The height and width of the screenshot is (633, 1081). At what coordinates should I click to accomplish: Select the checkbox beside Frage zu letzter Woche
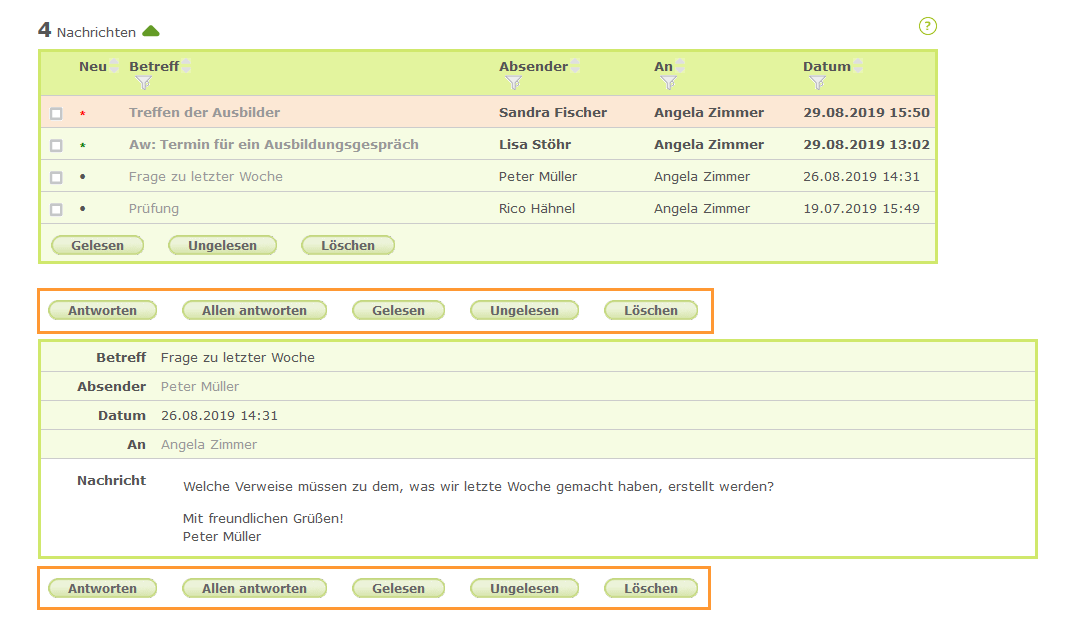[x=57, y=177]
